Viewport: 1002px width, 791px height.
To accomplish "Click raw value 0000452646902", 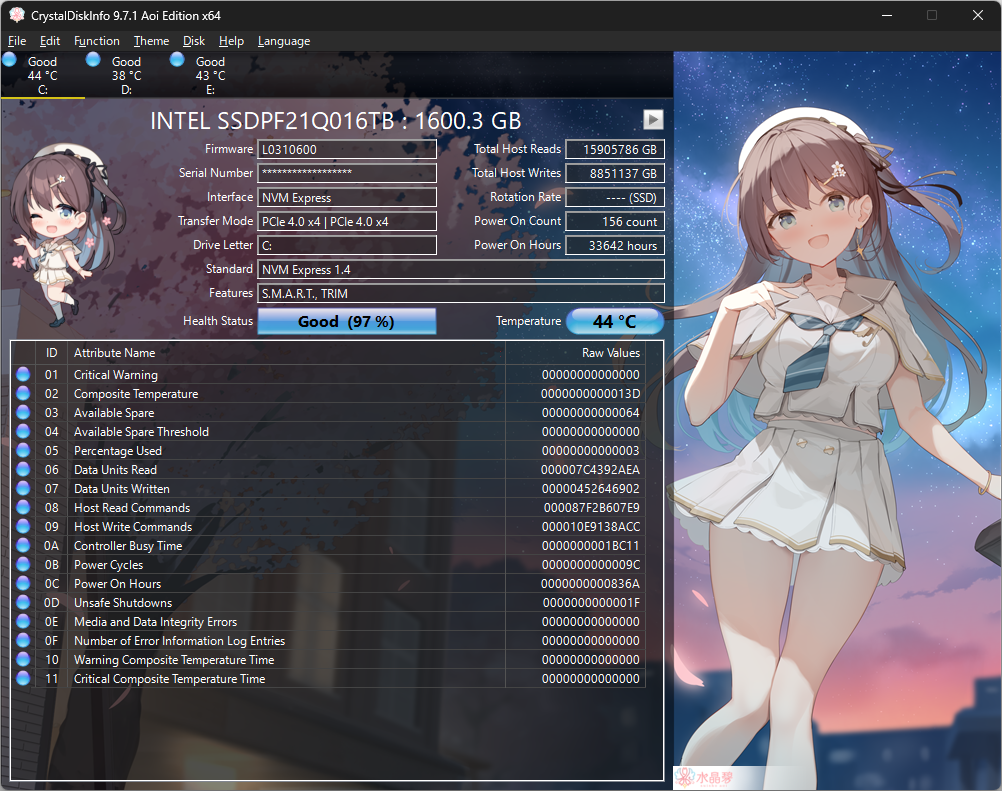I will pyautogui.click(x=590, y=489).
